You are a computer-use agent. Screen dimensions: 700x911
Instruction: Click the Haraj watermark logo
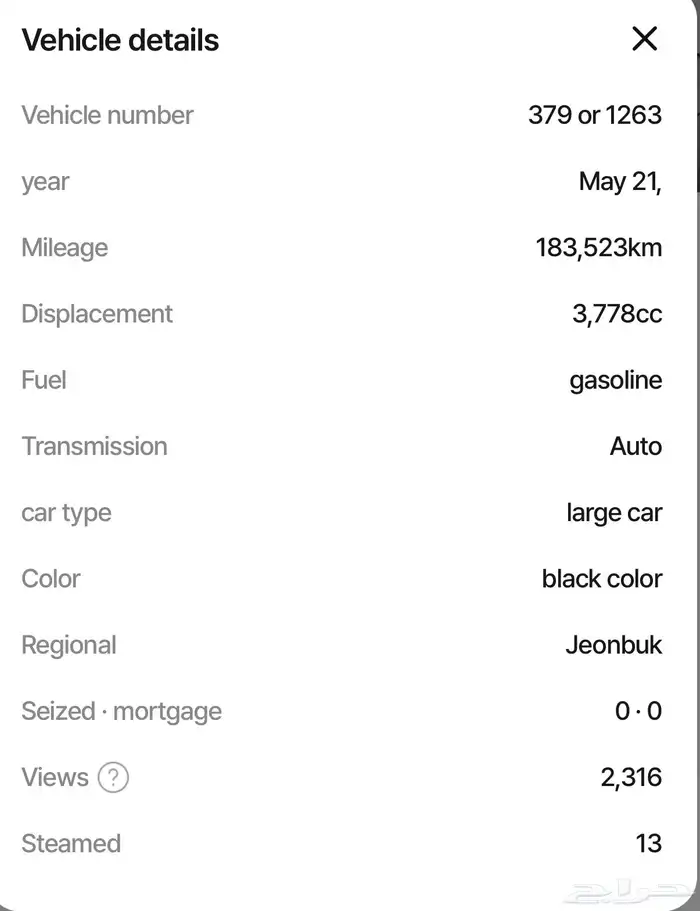click(x=630, y=890)
